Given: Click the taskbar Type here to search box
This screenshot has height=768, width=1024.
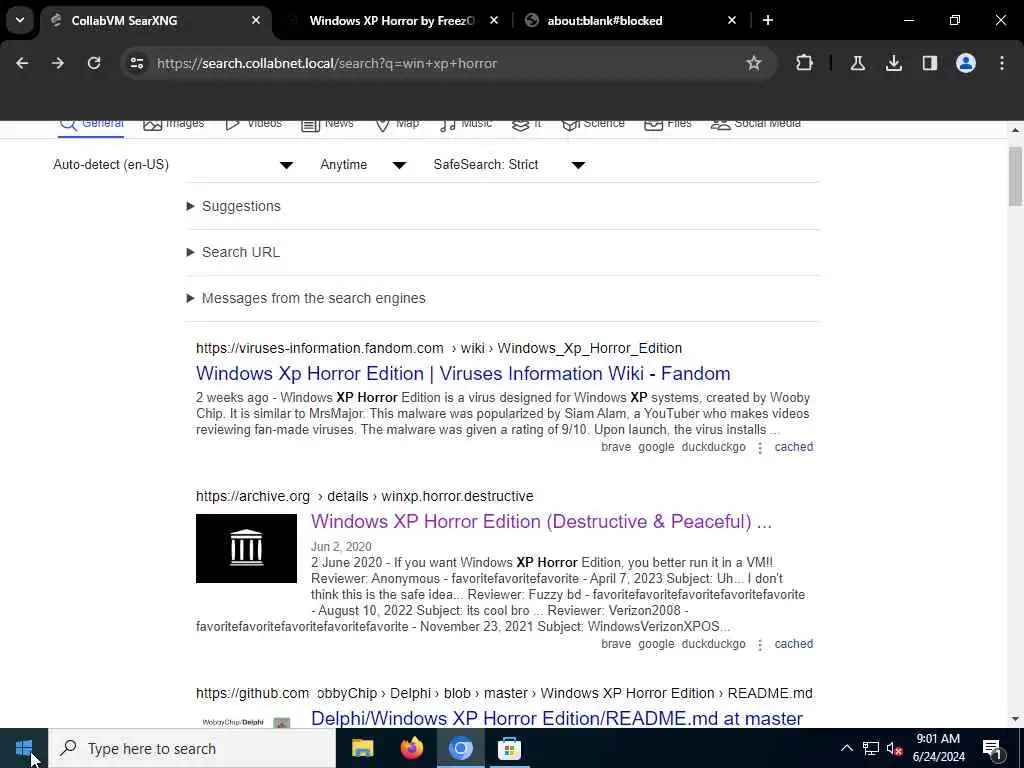Looking at the screenshot, I should pos(192,748).
